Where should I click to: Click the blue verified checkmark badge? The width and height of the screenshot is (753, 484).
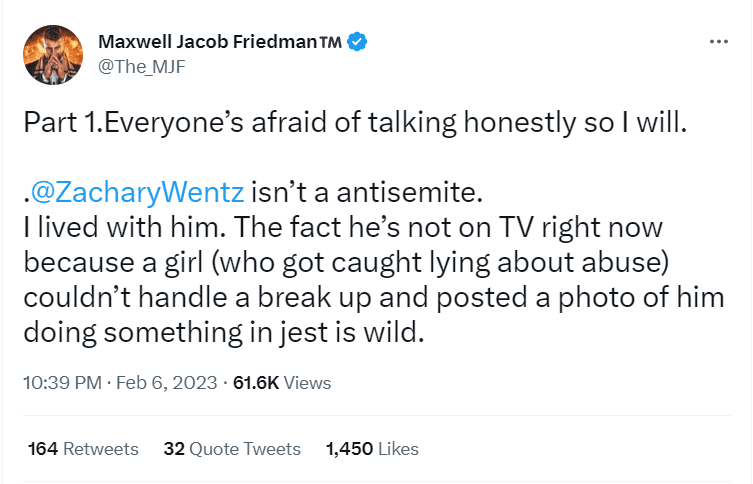[356, 41]
